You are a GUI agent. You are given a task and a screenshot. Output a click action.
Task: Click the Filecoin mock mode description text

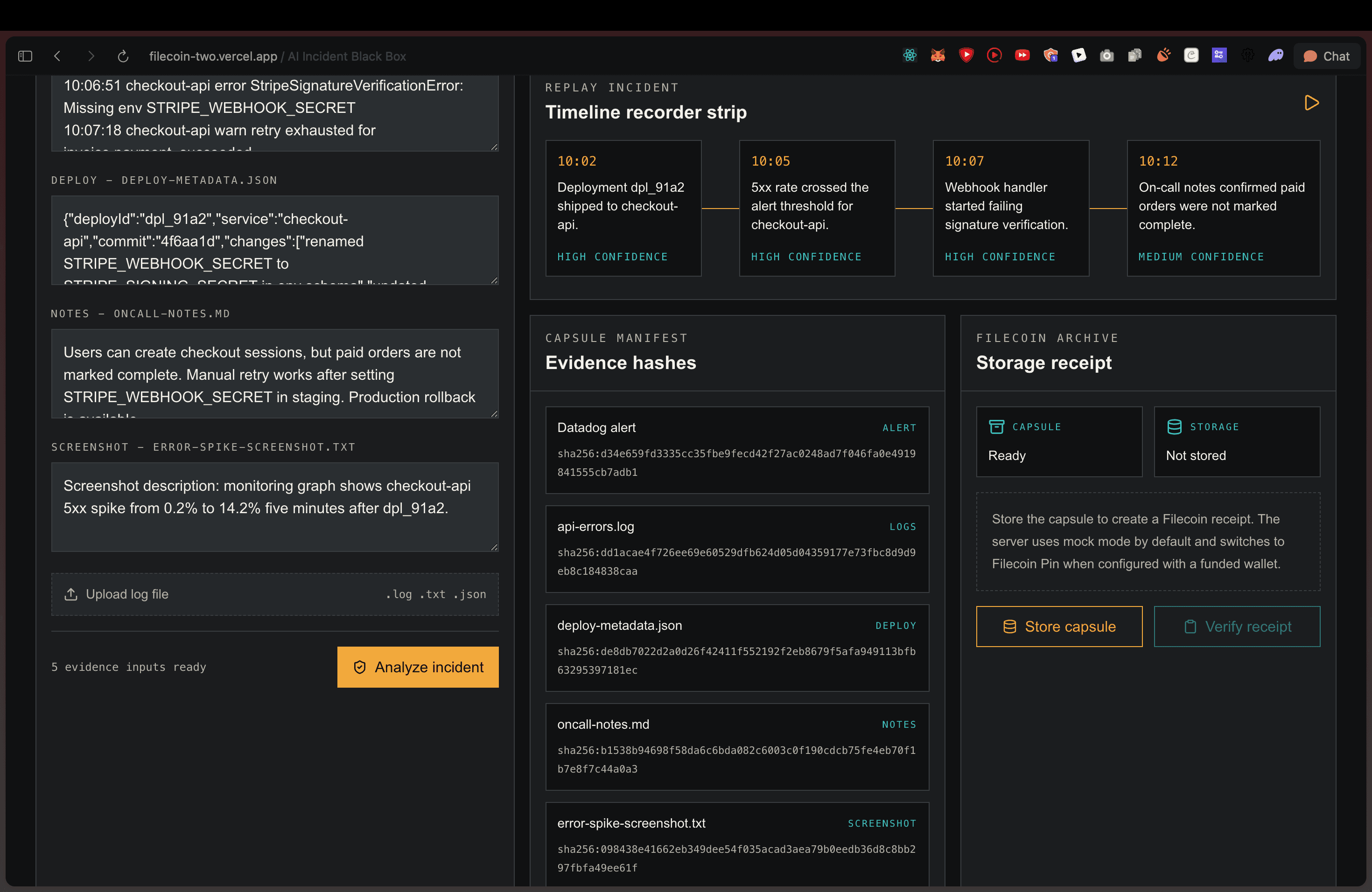(1138, 541)
